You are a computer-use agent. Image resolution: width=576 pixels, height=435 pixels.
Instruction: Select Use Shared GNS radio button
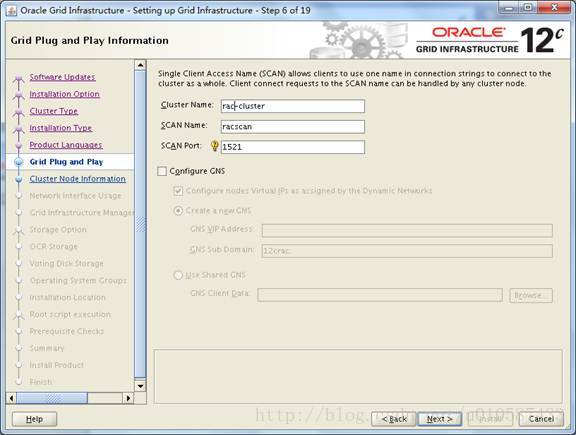coord(178,275)
